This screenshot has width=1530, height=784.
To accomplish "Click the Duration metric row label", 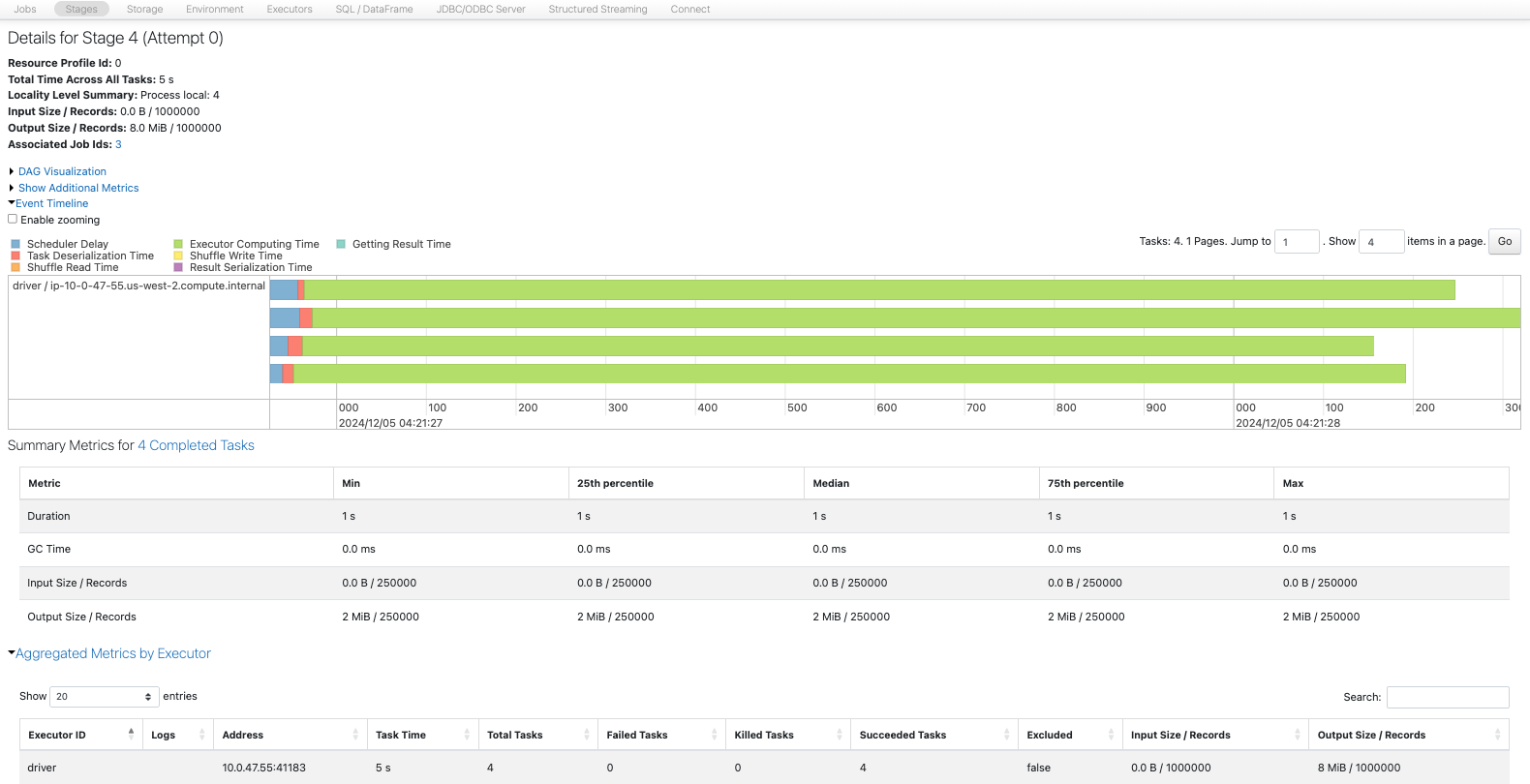I will pyautogui.click(x=48, y=516).
